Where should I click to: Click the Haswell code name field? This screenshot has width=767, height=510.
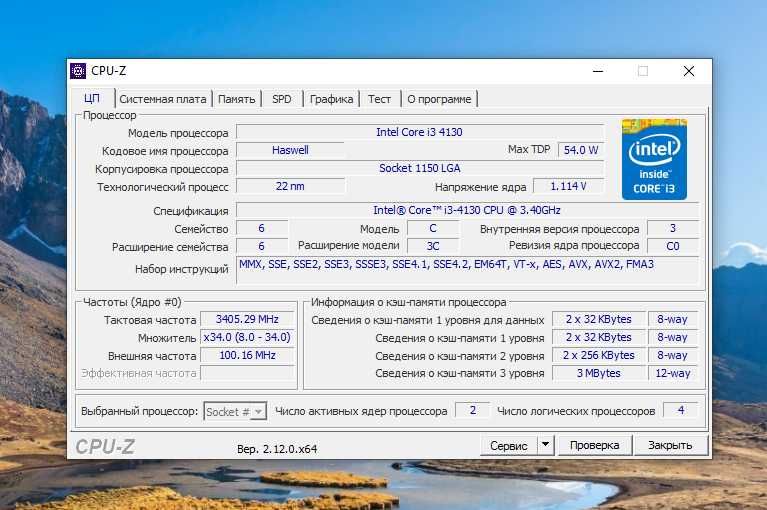[x=290, y=150]
